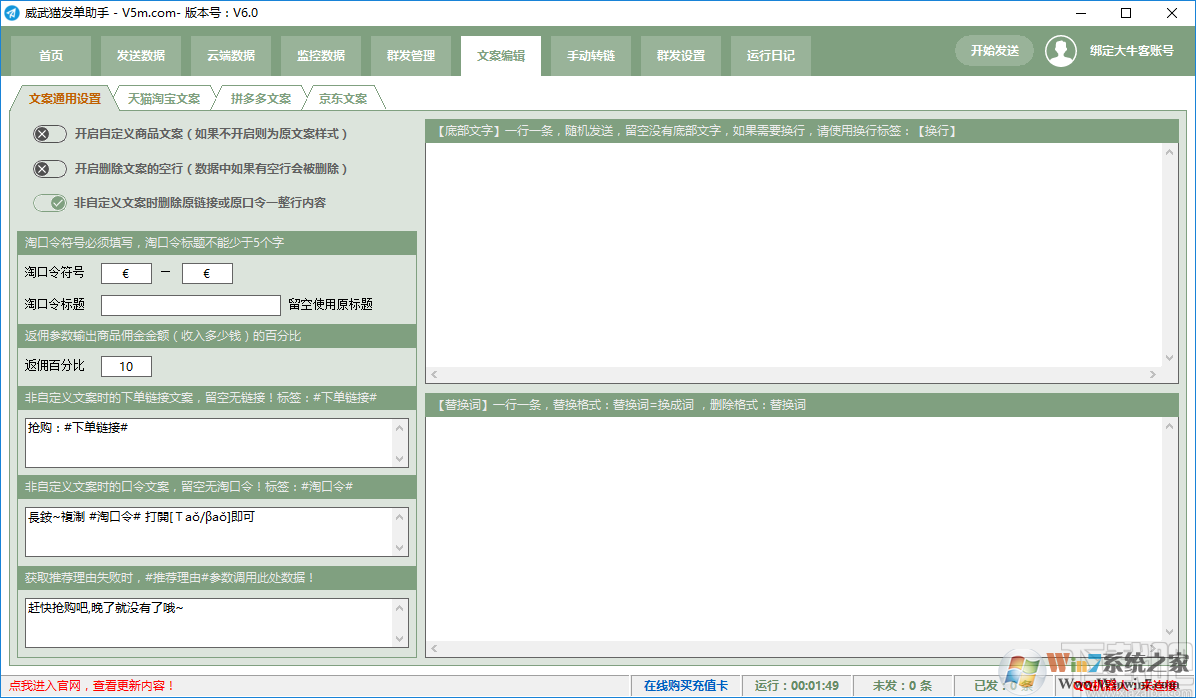
Task: Click the 返佣百分比 input box
Action: coord(126,367)
